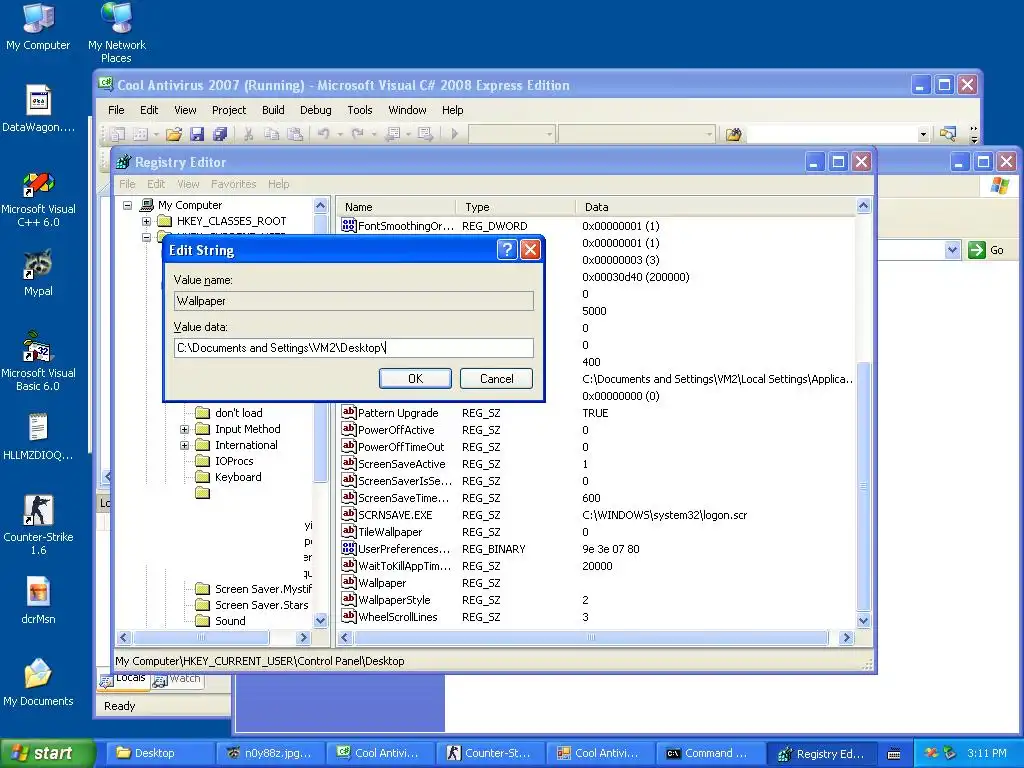The width and height of the screenshot is (1024, 768).
Task: Select the dcrMsn desktop icon
Action: tap(38, 600)
